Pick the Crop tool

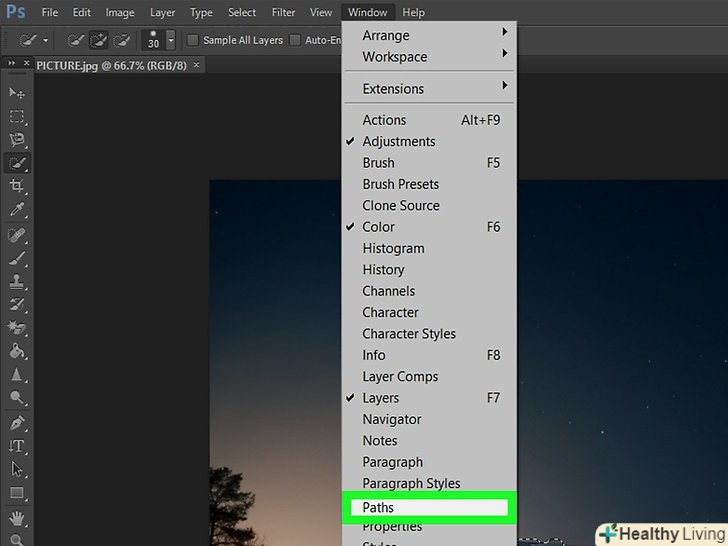(x=17, y=186)
